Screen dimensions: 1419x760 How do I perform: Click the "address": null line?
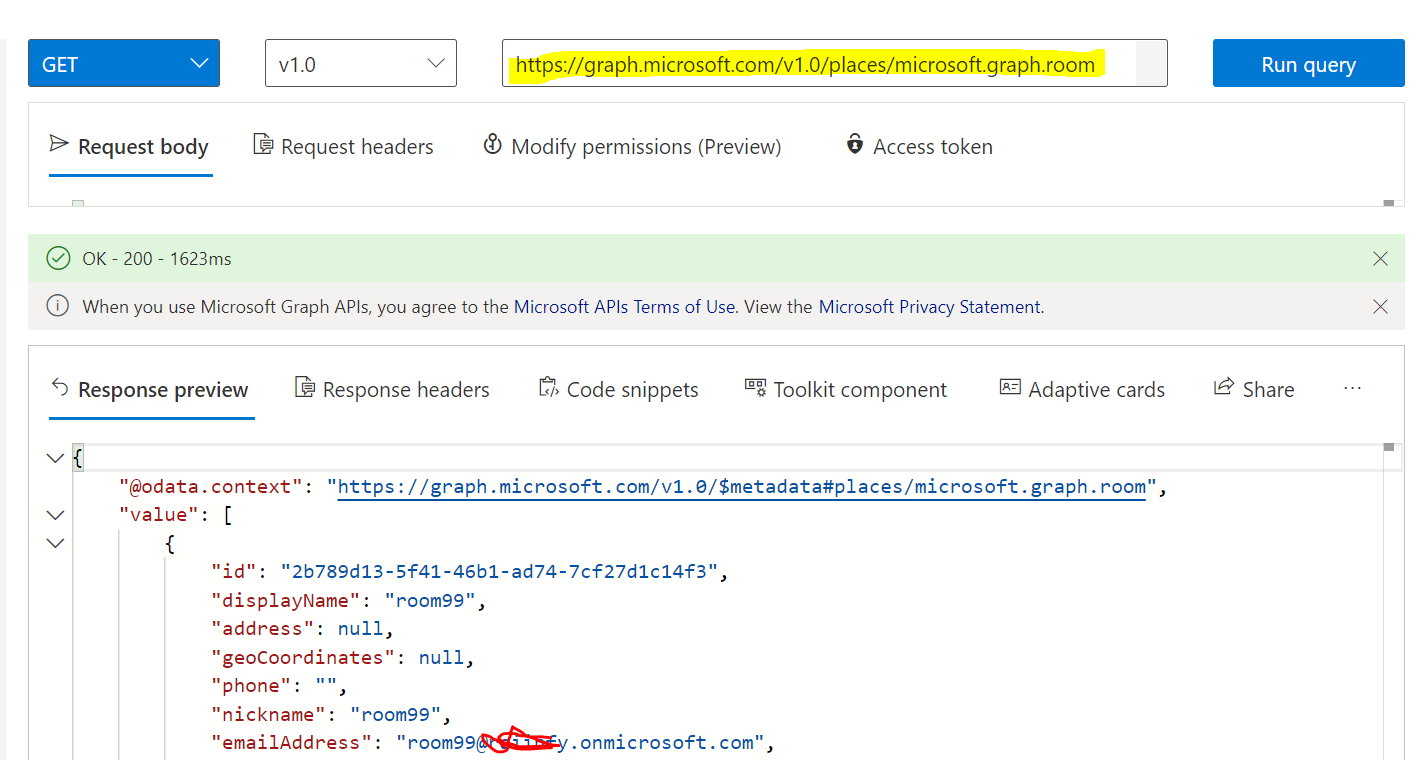pyautogui.click(x=303, y=629)
